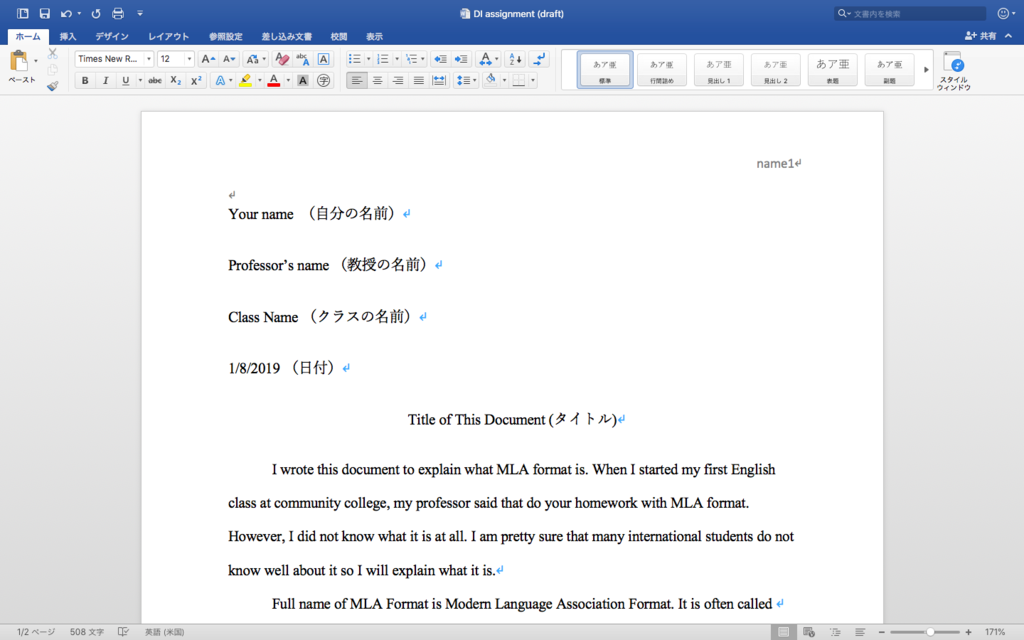Click the Sort A-Z icon

[x=514, y=59]
